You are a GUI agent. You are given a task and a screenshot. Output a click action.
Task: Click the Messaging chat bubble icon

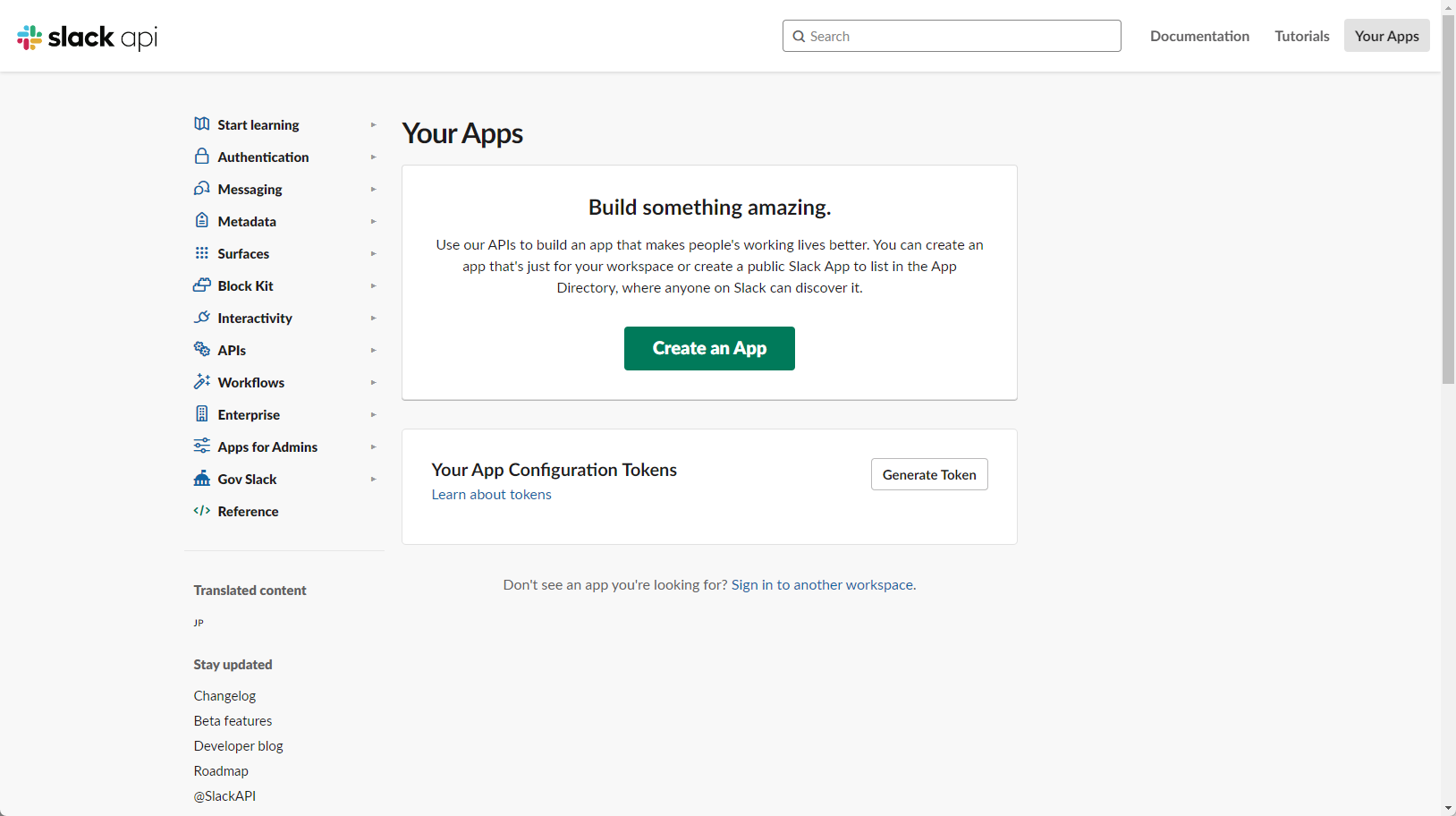[202, 188]
